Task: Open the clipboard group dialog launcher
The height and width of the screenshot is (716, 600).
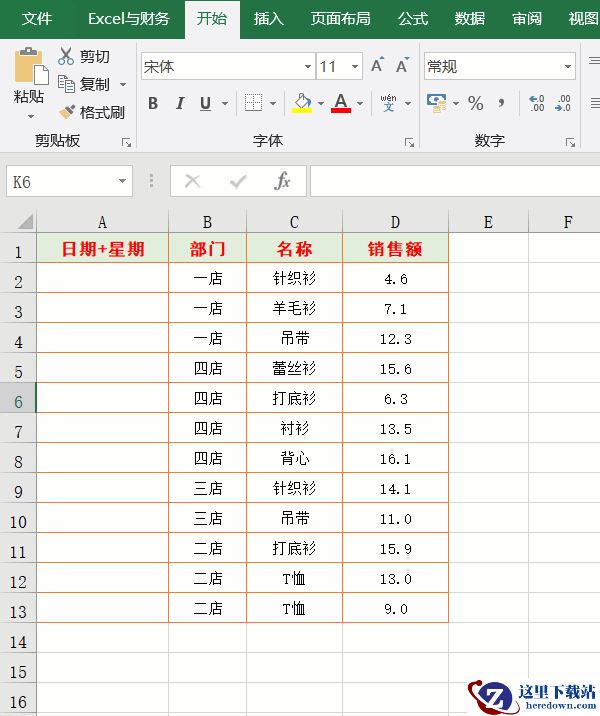Action: point(126,143)
